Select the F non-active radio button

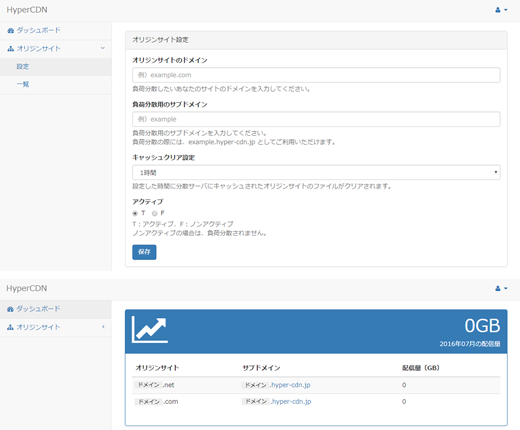[x=154, y=213]
